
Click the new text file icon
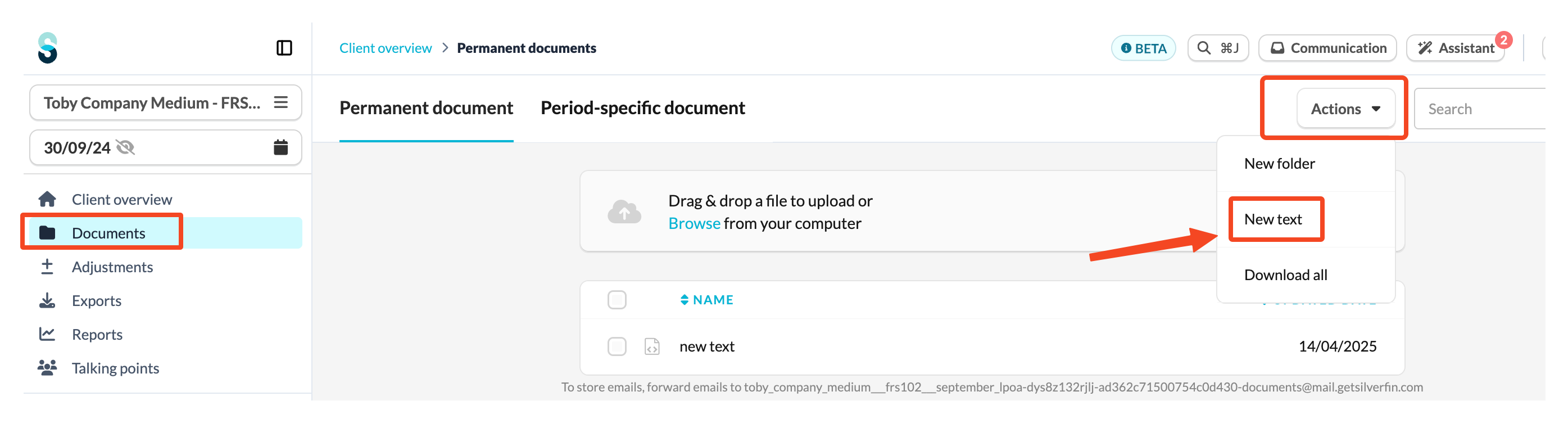(x=652, y=346)
